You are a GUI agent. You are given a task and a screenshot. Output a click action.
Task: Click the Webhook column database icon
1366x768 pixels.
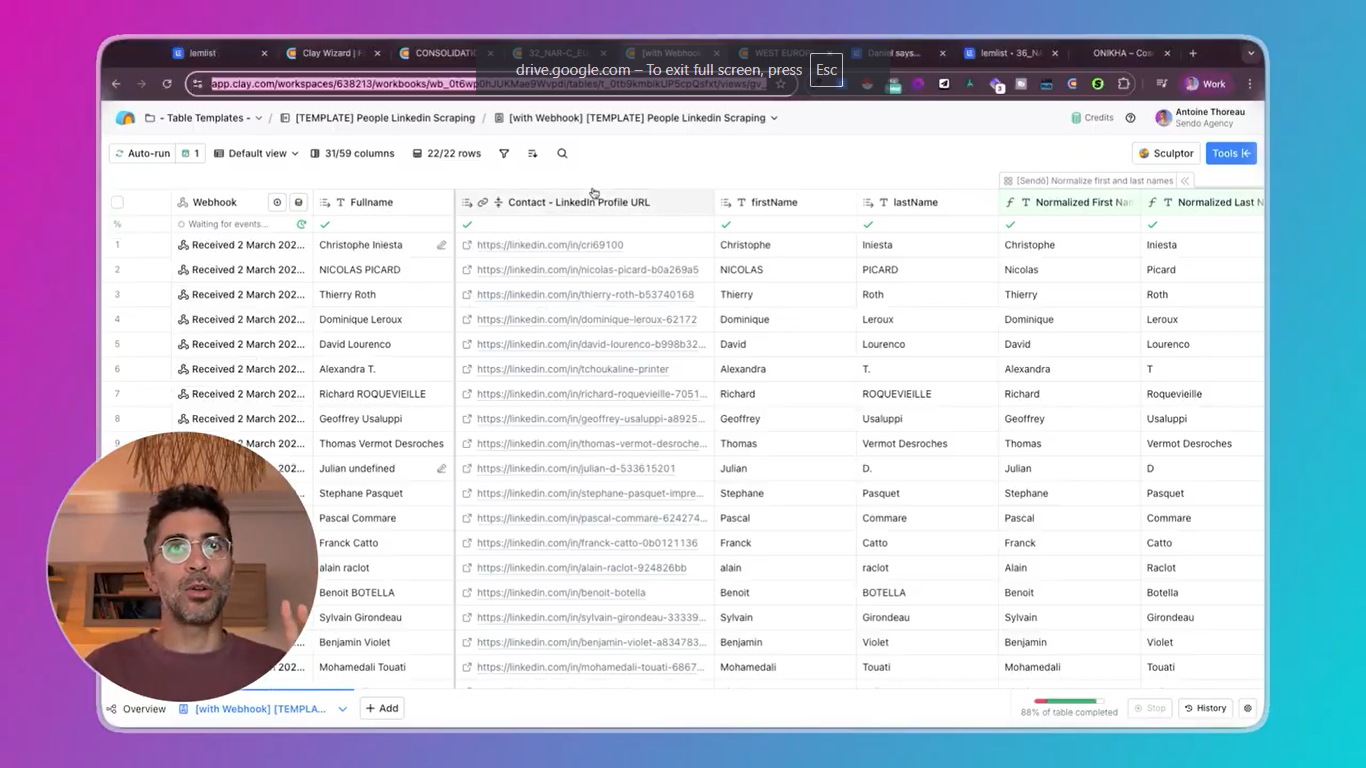[298, 202]
